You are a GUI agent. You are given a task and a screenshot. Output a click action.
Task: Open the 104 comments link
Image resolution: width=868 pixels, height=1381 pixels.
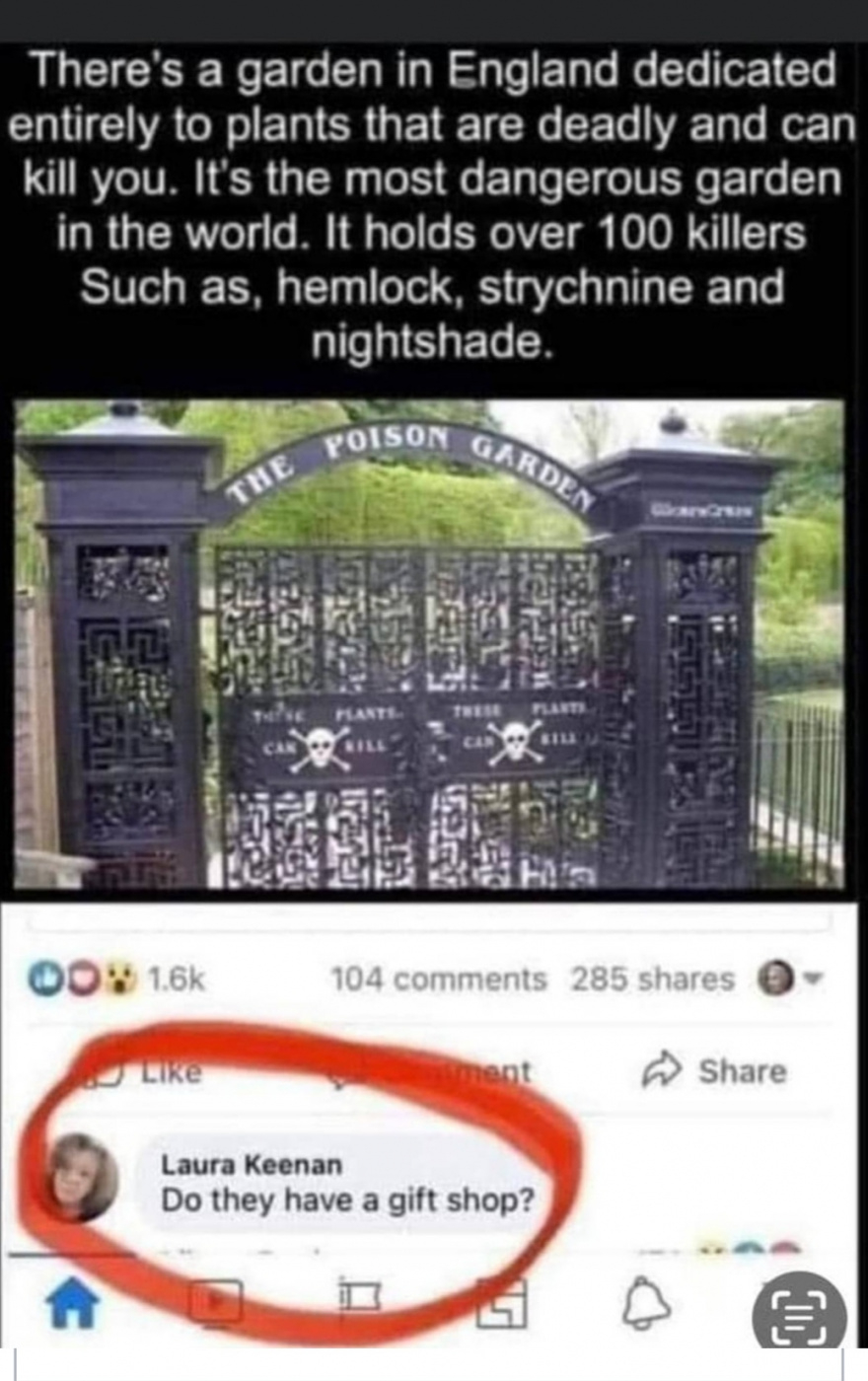(x=438, y=979)
